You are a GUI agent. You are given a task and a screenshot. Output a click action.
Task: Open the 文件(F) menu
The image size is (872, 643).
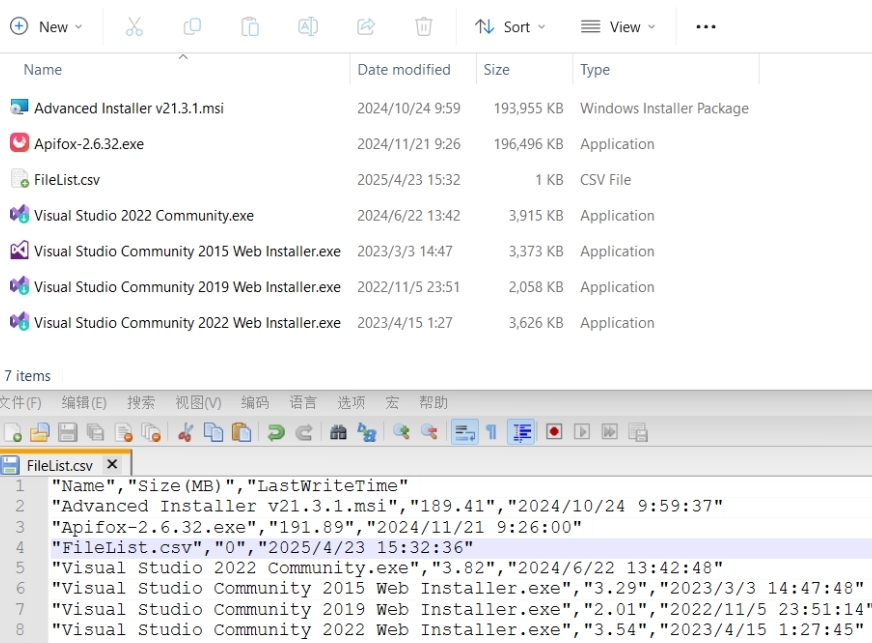pos(20,402)
